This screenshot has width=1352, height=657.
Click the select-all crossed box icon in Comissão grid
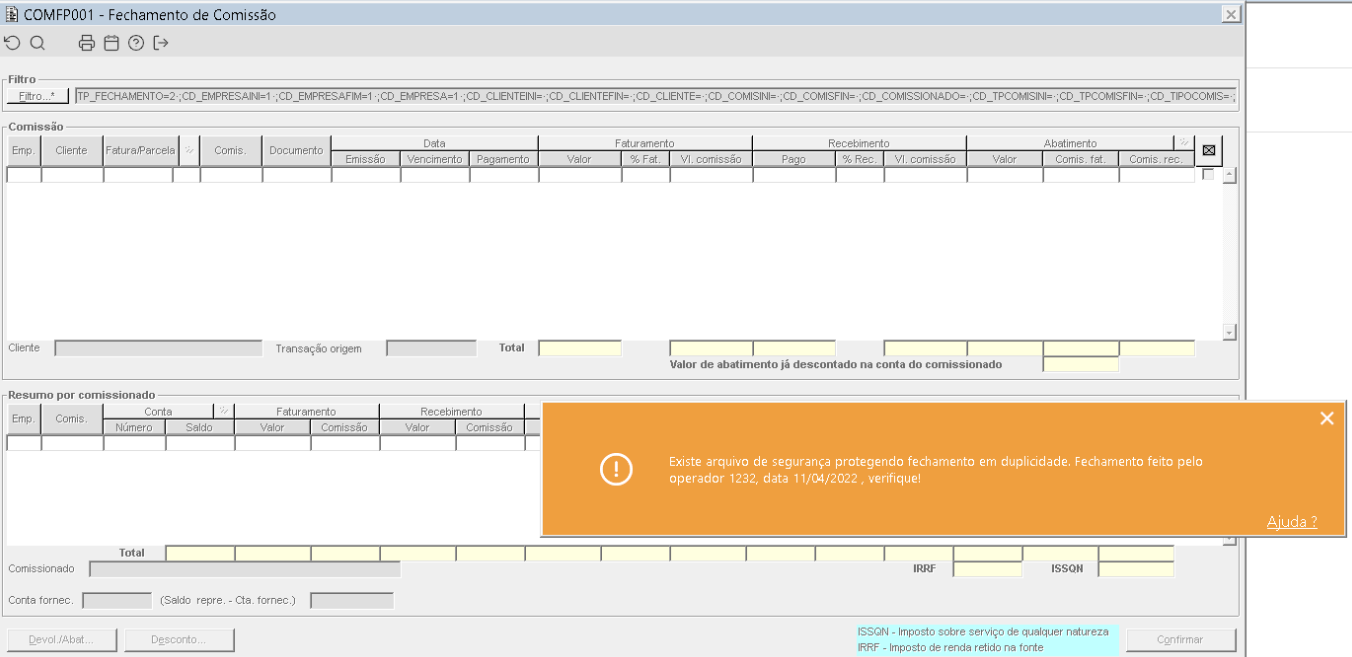click(x=1208, y=150)
